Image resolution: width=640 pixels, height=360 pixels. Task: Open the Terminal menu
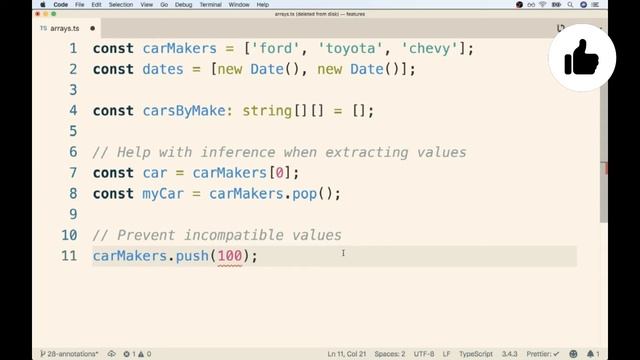[210, 5]
